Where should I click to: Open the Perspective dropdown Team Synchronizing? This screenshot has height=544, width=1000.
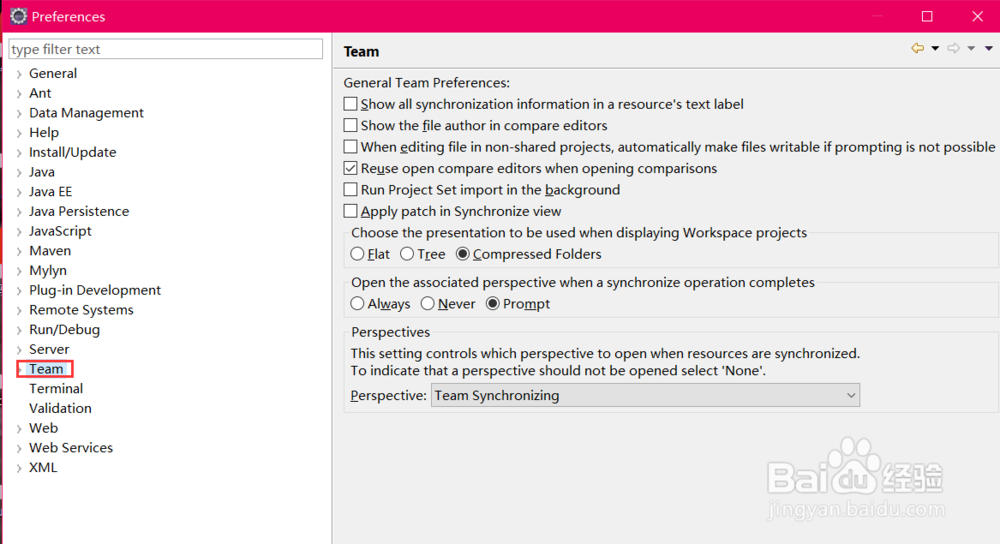pyautogui.click(x=645, y=395)
